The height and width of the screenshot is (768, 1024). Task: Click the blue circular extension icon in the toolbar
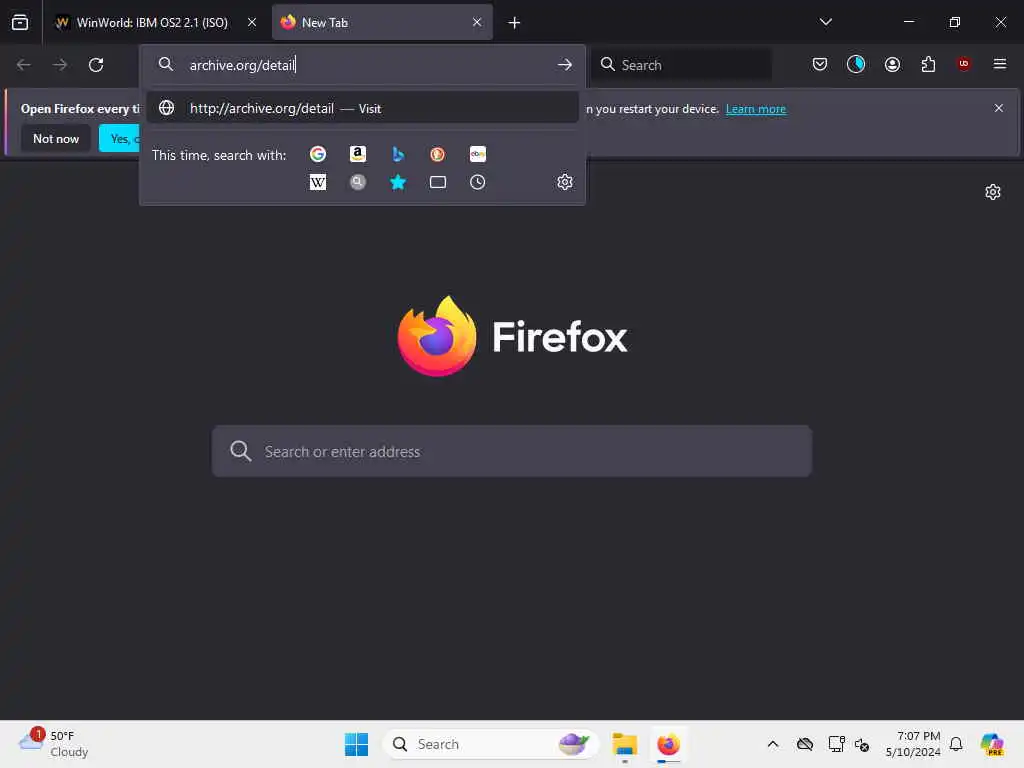[856, 64]
